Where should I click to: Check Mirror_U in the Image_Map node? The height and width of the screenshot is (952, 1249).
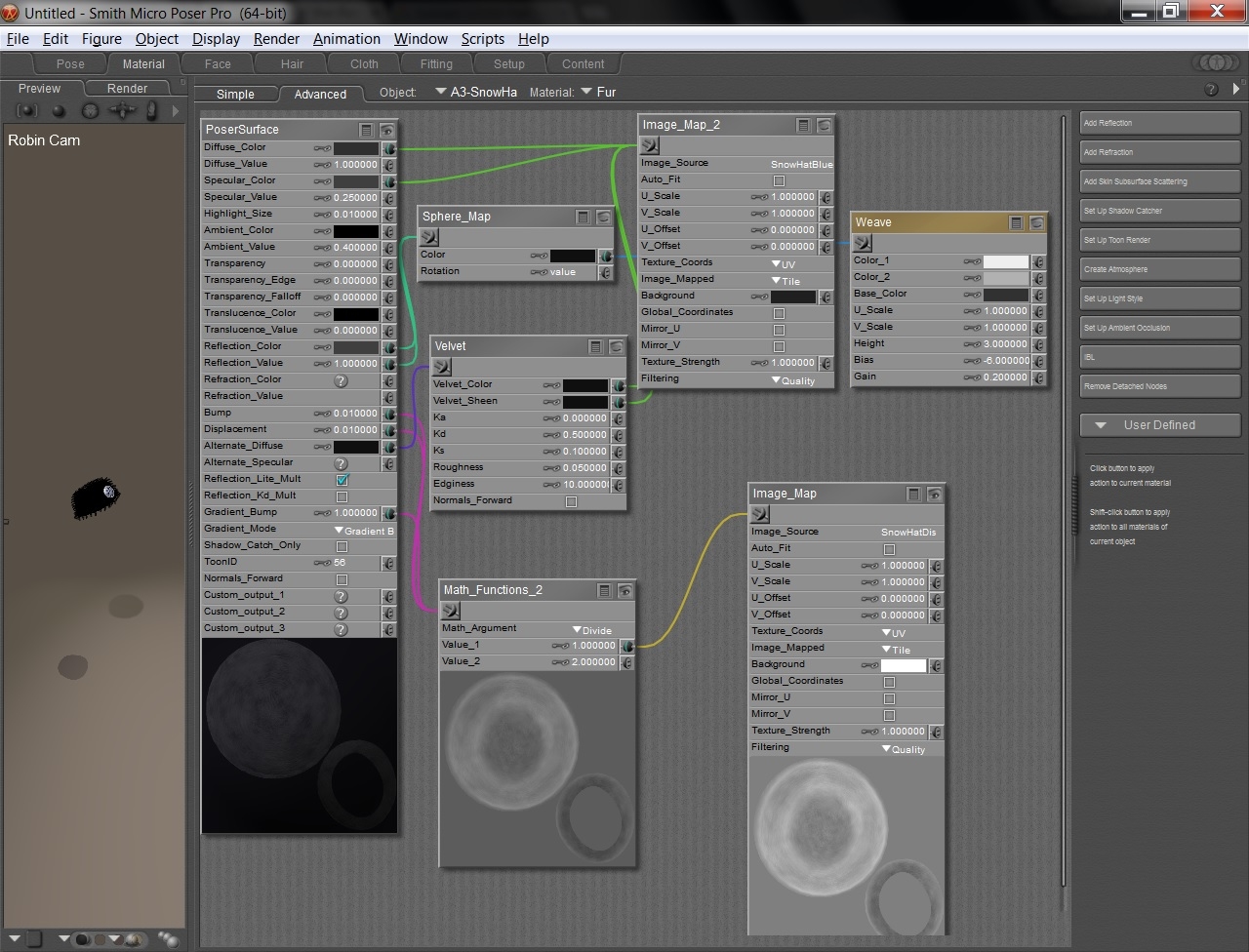890,696
